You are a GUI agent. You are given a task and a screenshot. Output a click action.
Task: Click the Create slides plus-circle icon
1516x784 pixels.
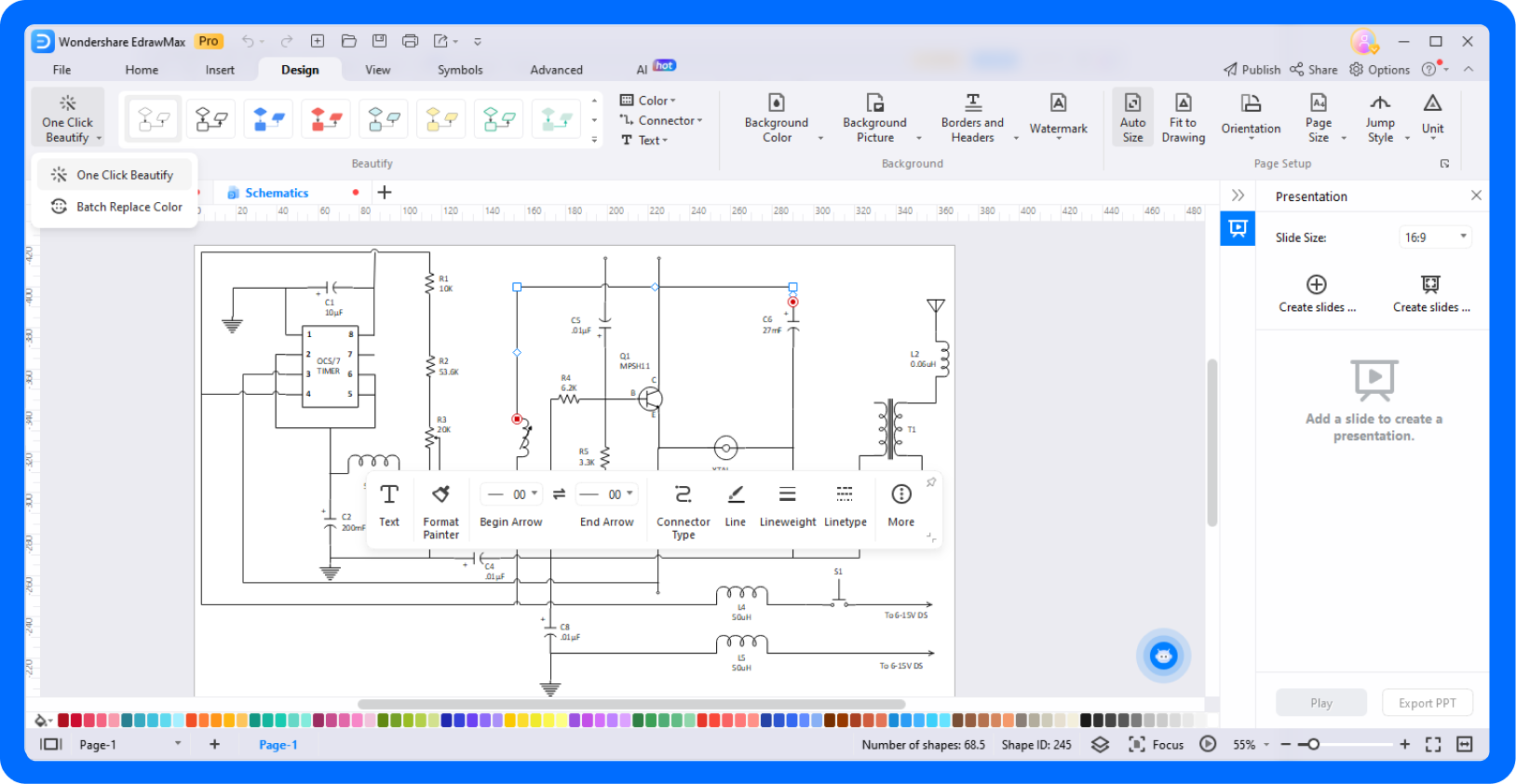pos(1316,284)
